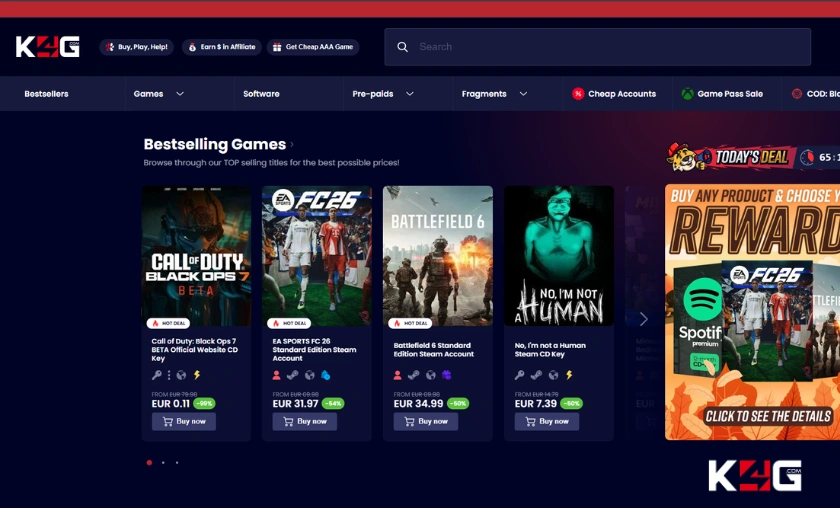Screen dimensions: 840x508
Task: Click the globe icon under Battlefield 6 listing
Action: [430, 375]
